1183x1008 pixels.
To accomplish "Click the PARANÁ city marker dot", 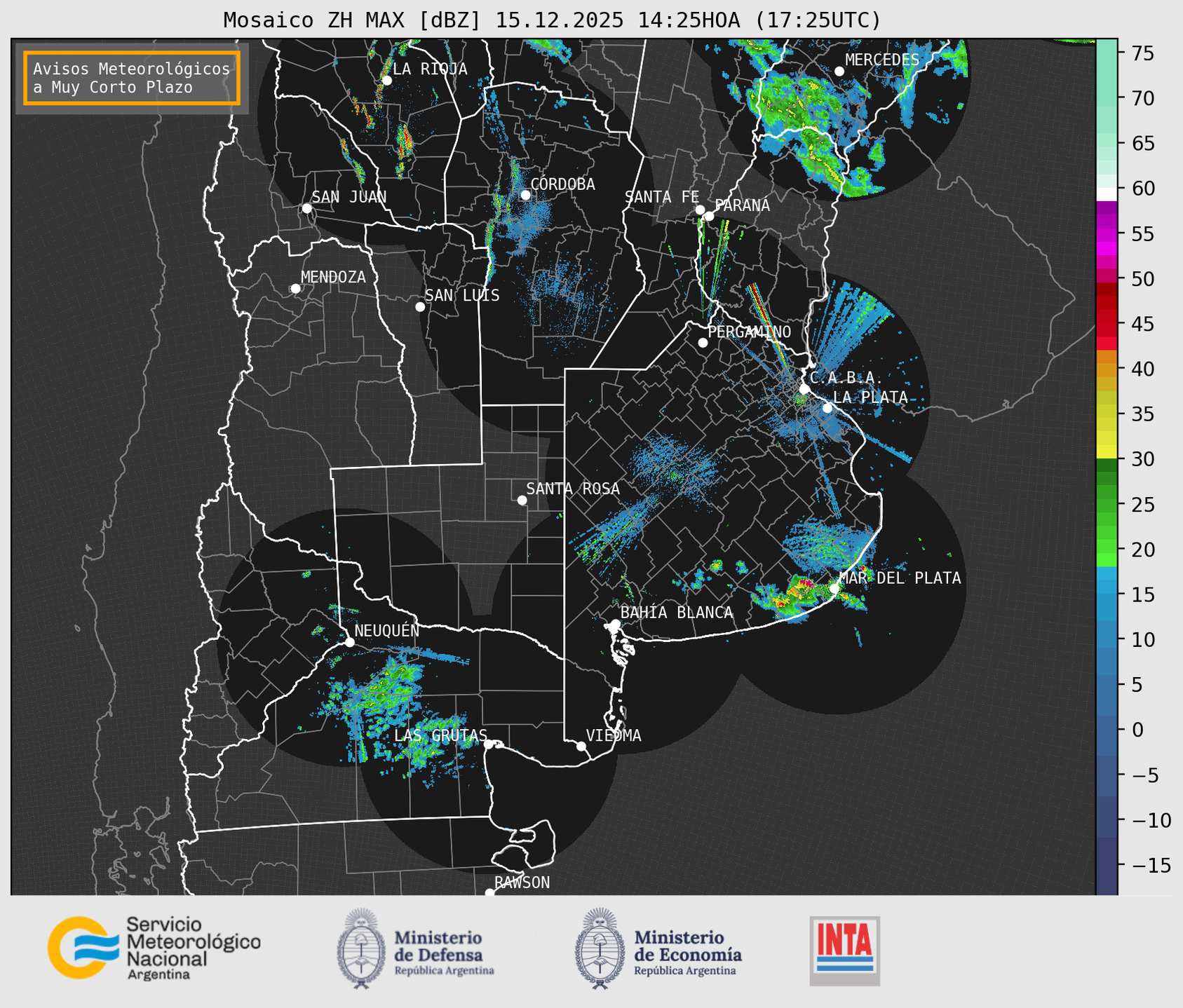I will [x=709, y=216].
